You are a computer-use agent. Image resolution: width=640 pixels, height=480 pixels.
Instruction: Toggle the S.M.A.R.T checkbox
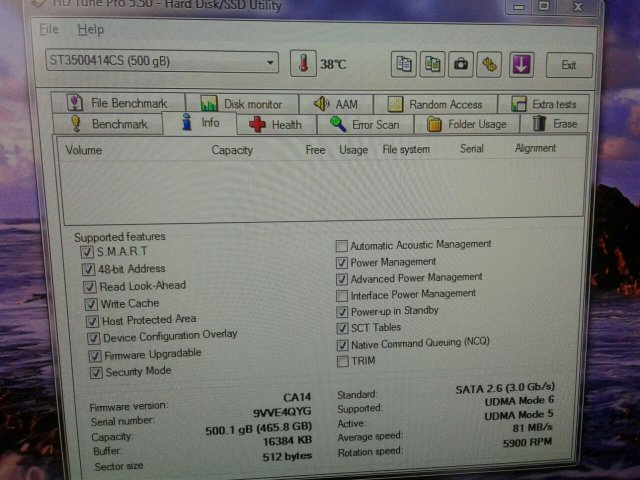point(86,252)
